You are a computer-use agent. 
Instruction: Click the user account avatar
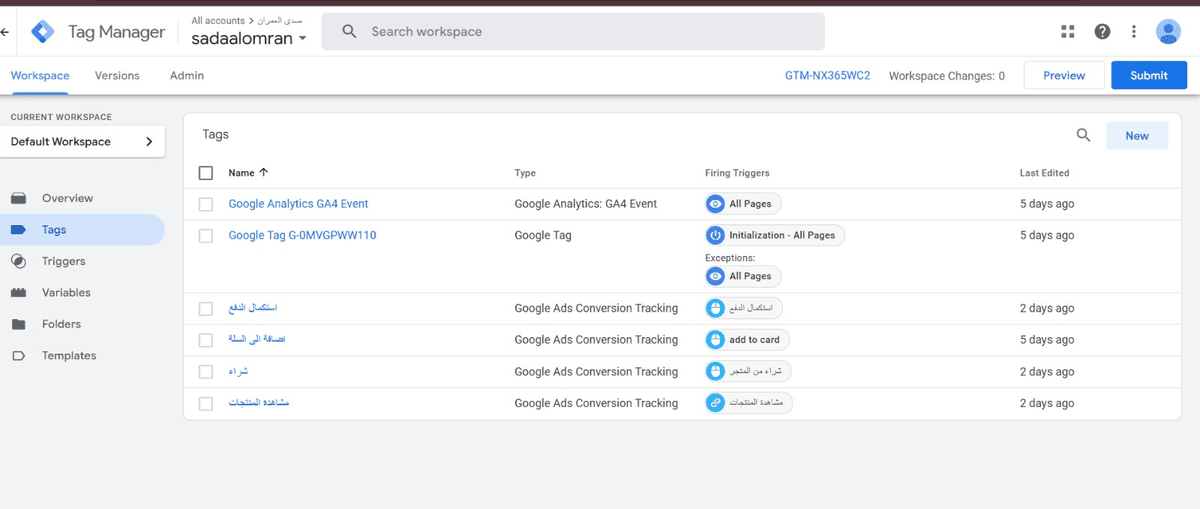1168,32
